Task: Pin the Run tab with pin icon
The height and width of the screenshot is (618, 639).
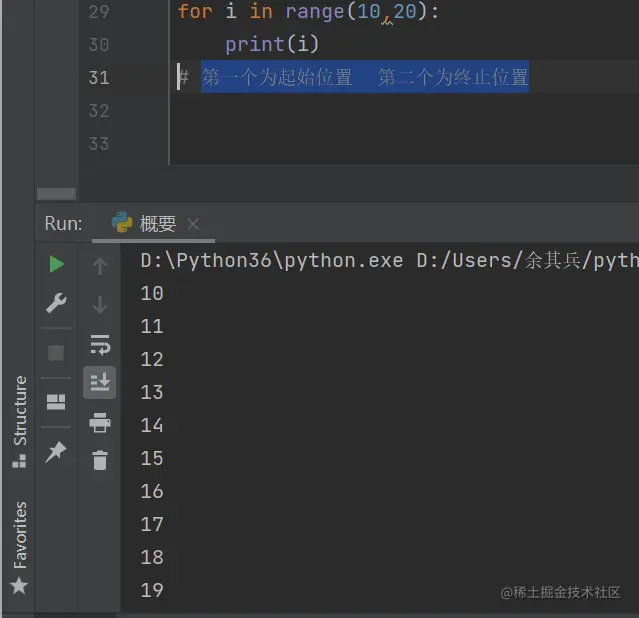Action: coord(56,452)
